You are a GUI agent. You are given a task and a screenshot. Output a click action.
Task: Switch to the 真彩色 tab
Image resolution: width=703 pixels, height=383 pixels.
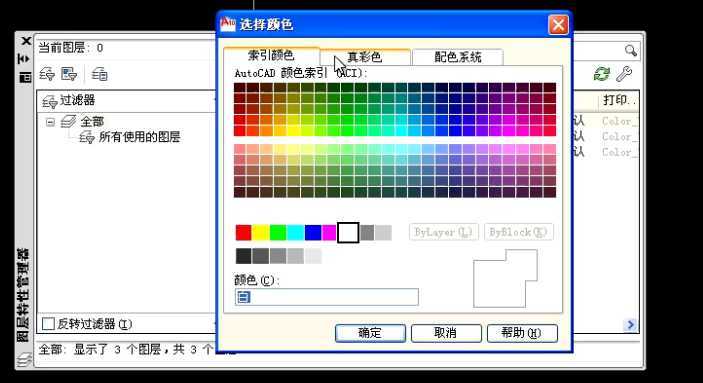[x=365, y=57]
